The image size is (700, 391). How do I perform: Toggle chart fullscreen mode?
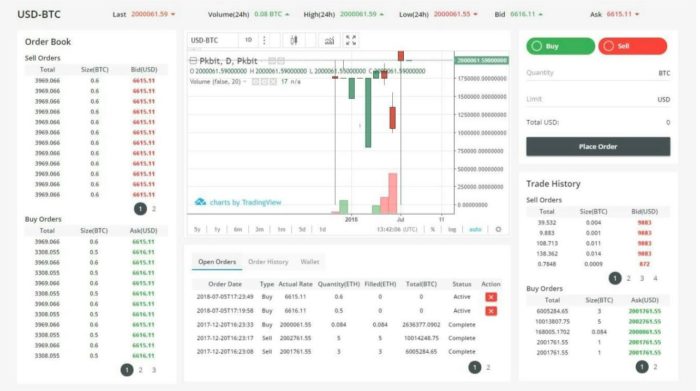click(x=351, y=41)
